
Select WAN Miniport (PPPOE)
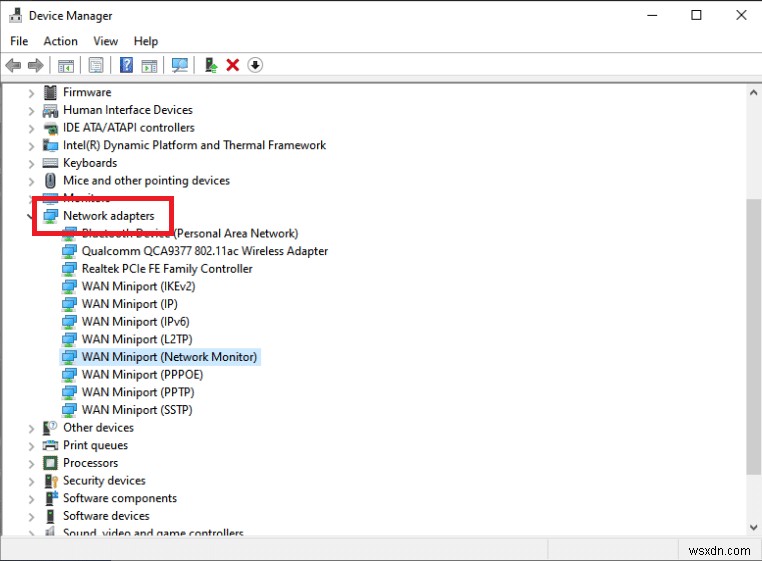coord(142,374)
